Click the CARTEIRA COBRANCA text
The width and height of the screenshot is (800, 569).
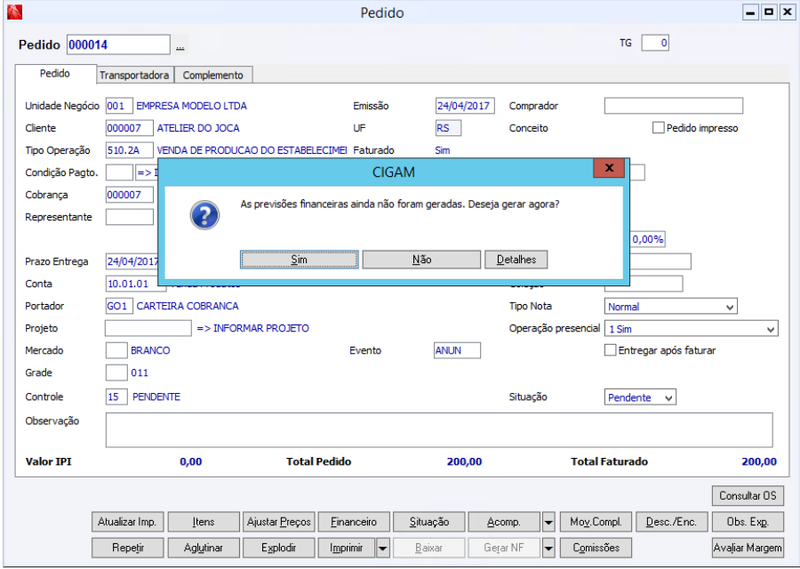[187, 306]
